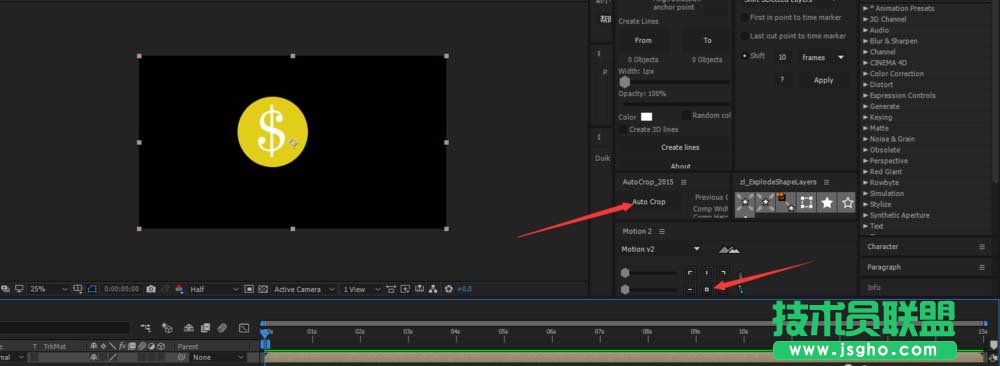This screenshot has width=1000, height=366.
Task: Set anchor point to center in Motion 2
Action: click(707, 289)
